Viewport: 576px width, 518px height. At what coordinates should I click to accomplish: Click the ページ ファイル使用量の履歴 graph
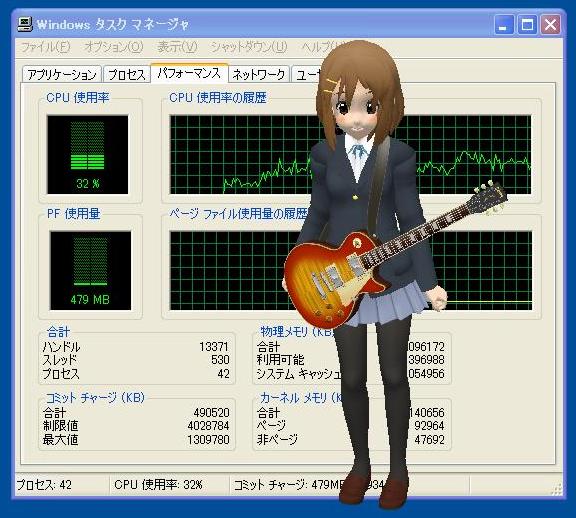350,270
